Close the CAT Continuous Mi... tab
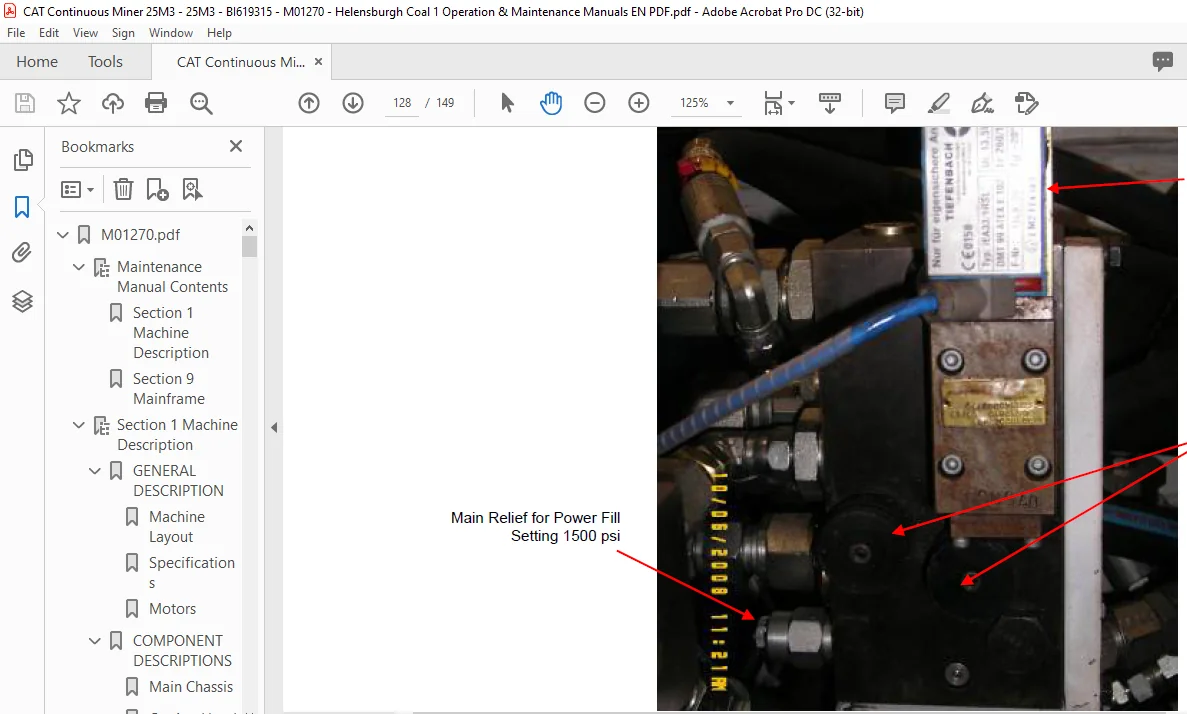The height and width of the screenshot is (714, 1187). coord(319,61)
